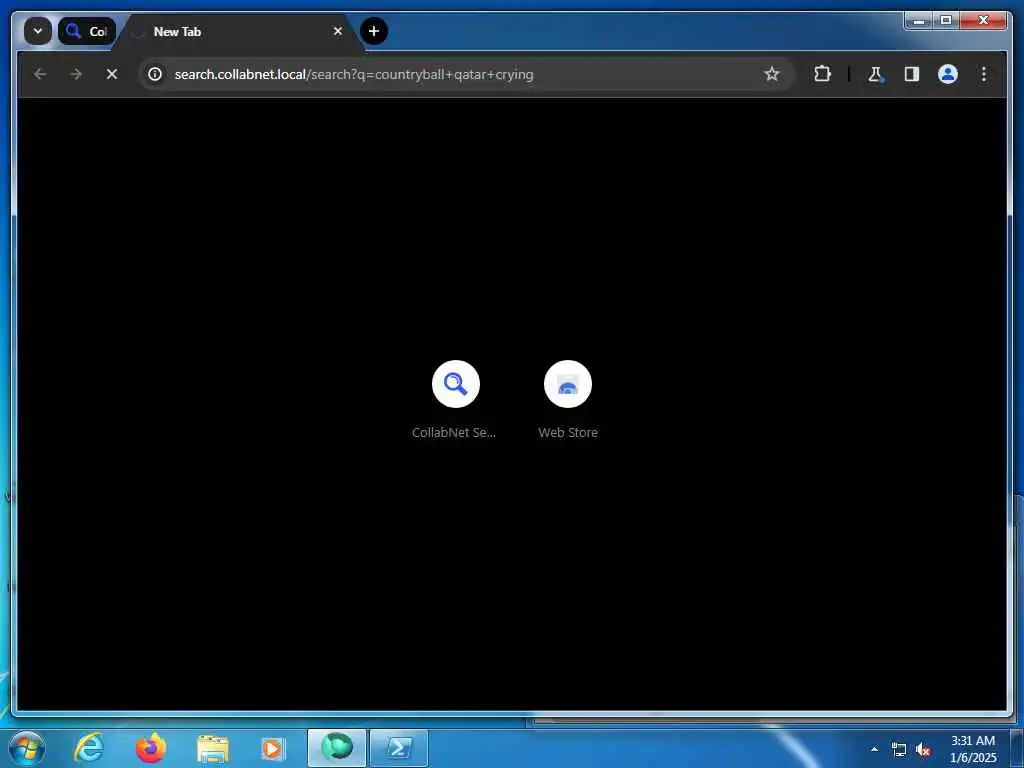Launch Firefox from the taskbar

point(150,748)
